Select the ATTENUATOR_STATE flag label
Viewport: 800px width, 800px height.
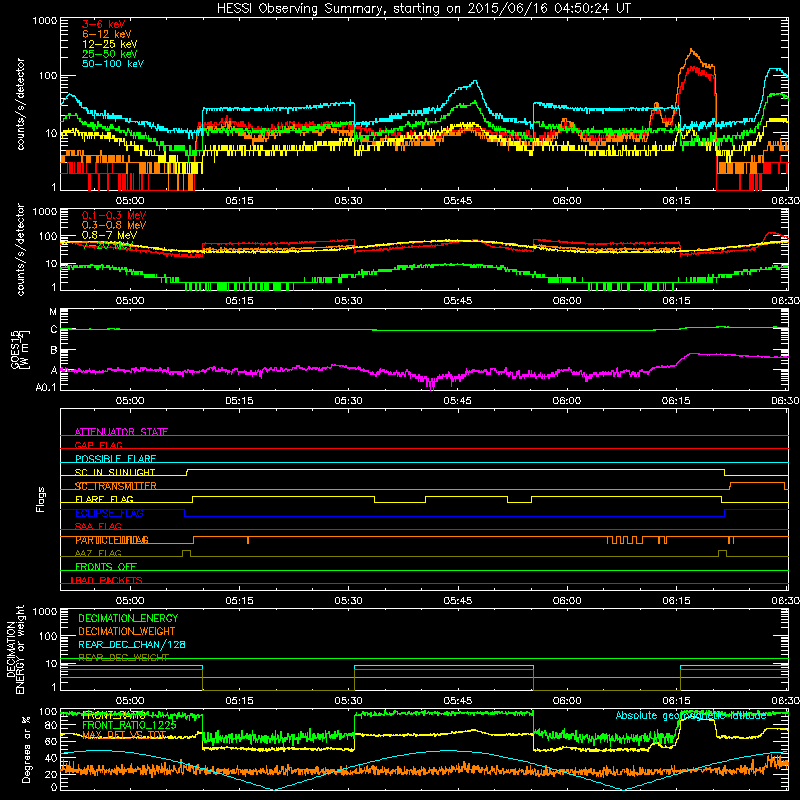point(121,432)
